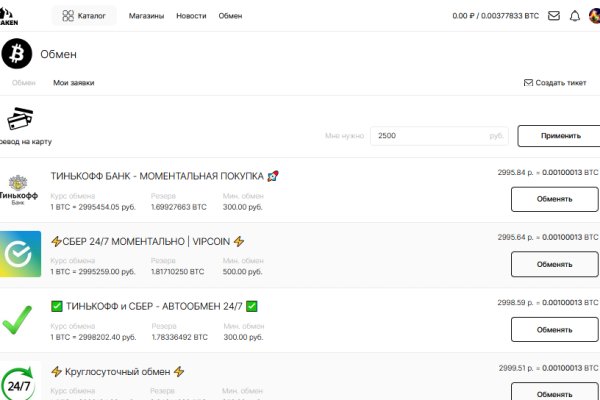Switch to the Мои заявки tab

(74, 83)
